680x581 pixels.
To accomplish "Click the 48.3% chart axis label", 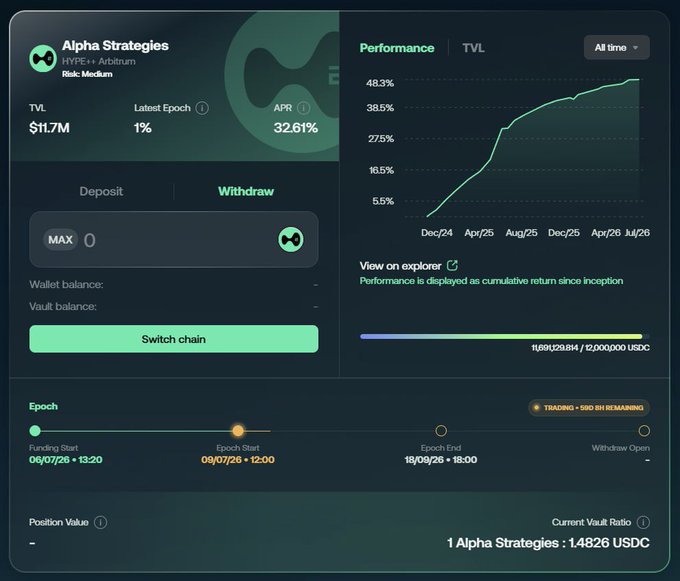I will point(380,83).
